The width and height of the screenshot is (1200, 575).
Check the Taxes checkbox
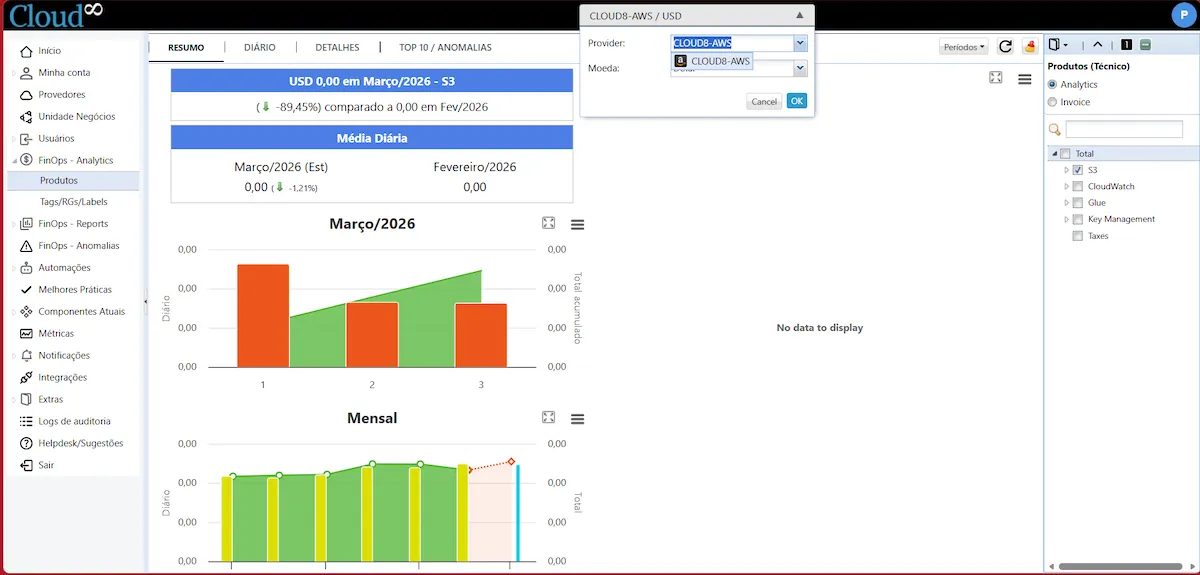pyautogui.click(x=1078, y=236)
